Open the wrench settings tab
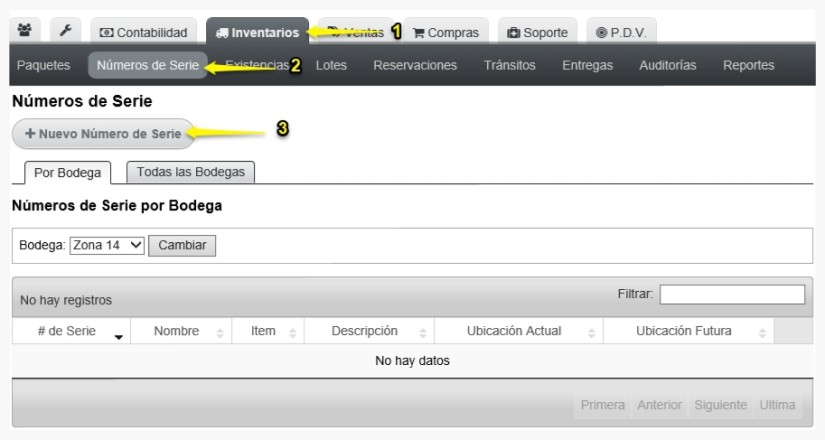Image resolution: width=825 pixels, height=440 pixels. click(x=66, y=31)
